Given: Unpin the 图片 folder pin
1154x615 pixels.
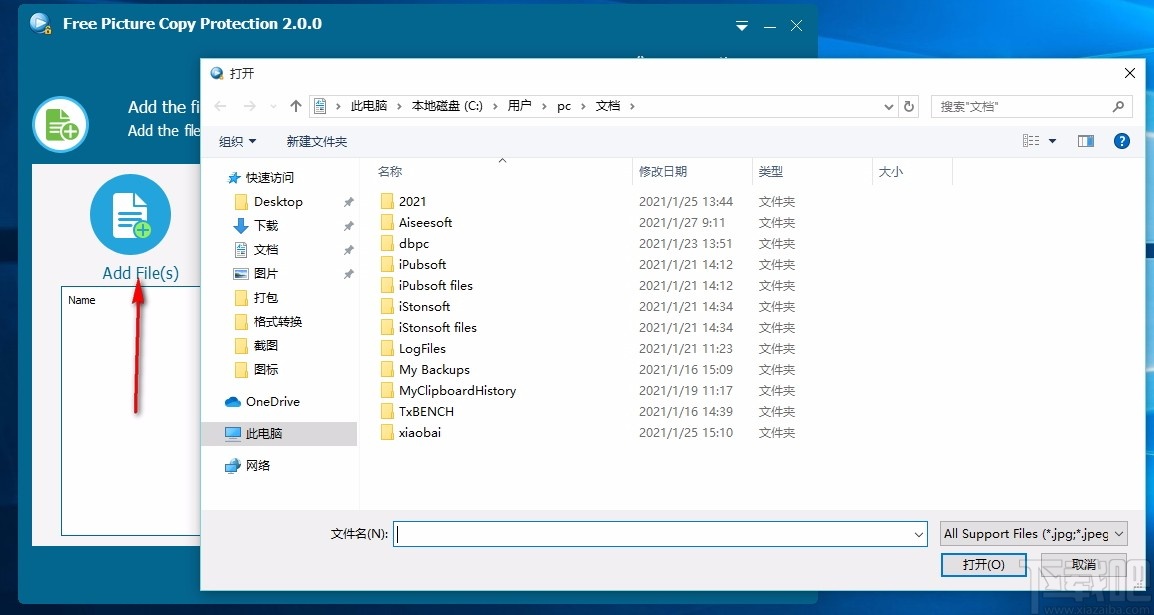Looking at the screenshot, I should 347,273.
